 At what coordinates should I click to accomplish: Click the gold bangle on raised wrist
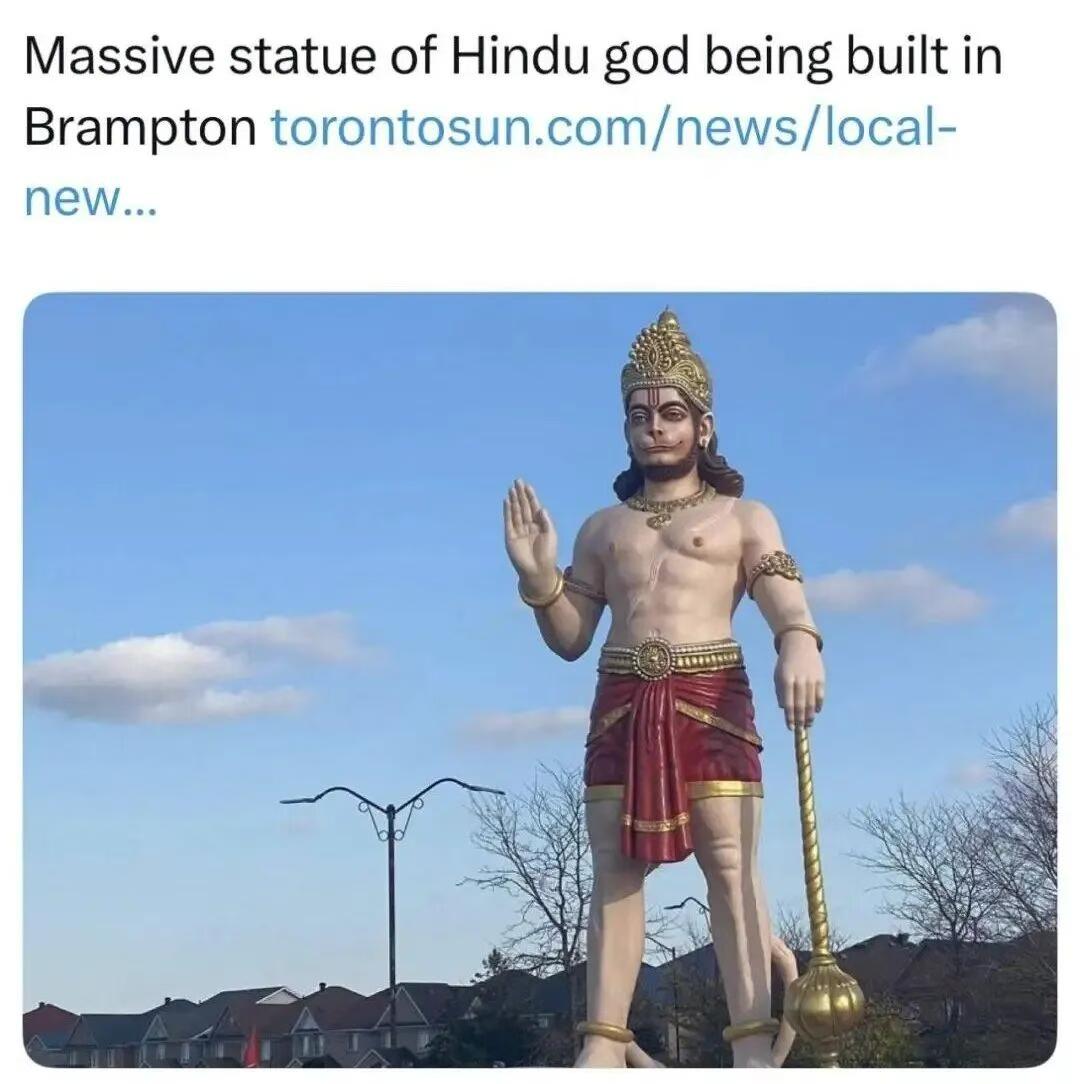point(541,592)
